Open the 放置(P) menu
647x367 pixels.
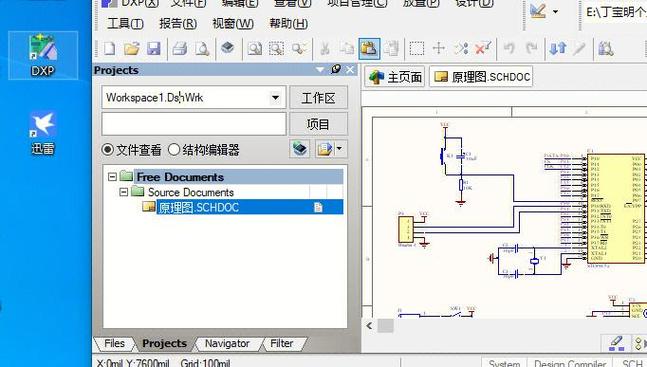[x=421, y=2]
